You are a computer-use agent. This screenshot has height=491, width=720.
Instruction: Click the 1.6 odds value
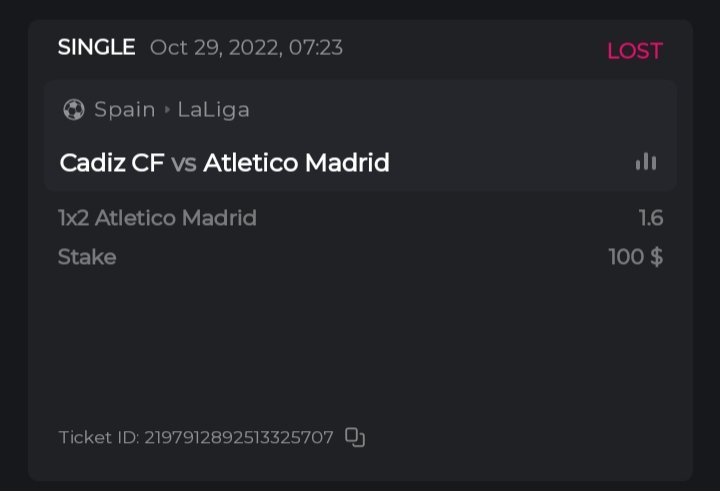point(651,218)
